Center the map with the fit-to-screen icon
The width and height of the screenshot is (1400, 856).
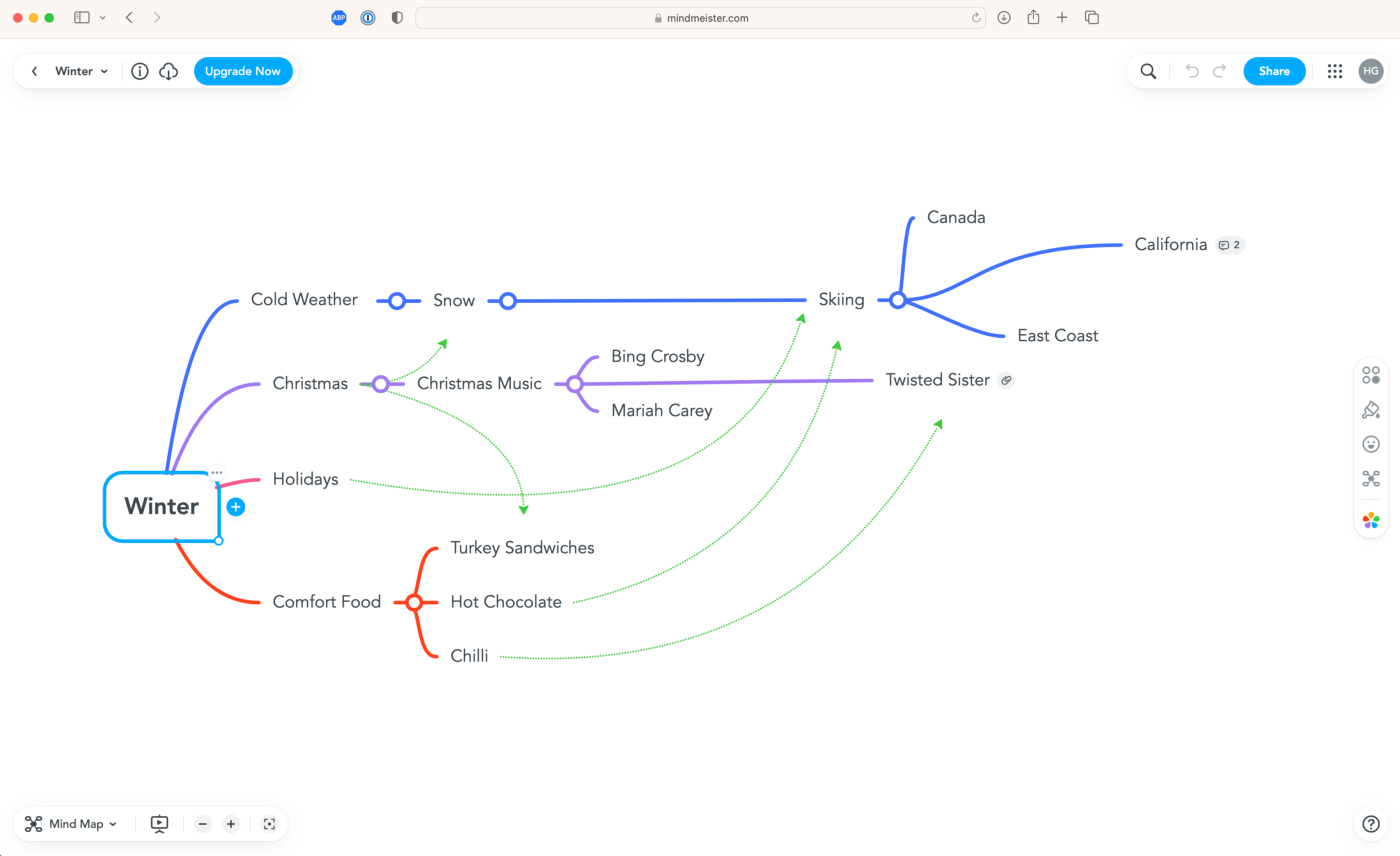pos(269,824)
